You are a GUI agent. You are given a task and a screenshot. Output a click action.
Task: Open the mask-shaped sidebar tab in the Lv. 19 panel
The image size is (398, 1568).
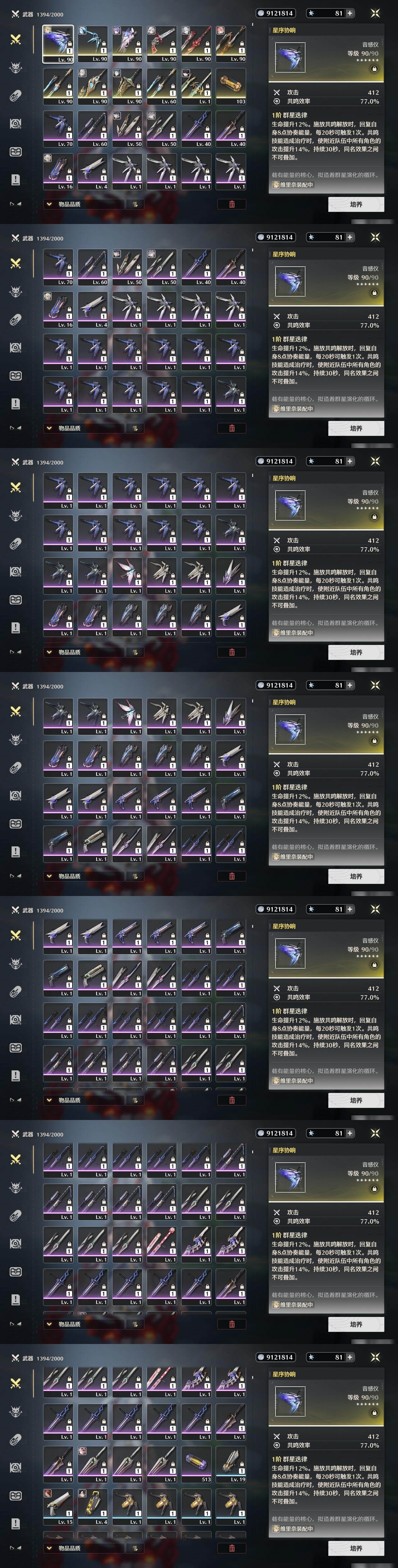pos(16,1496)
